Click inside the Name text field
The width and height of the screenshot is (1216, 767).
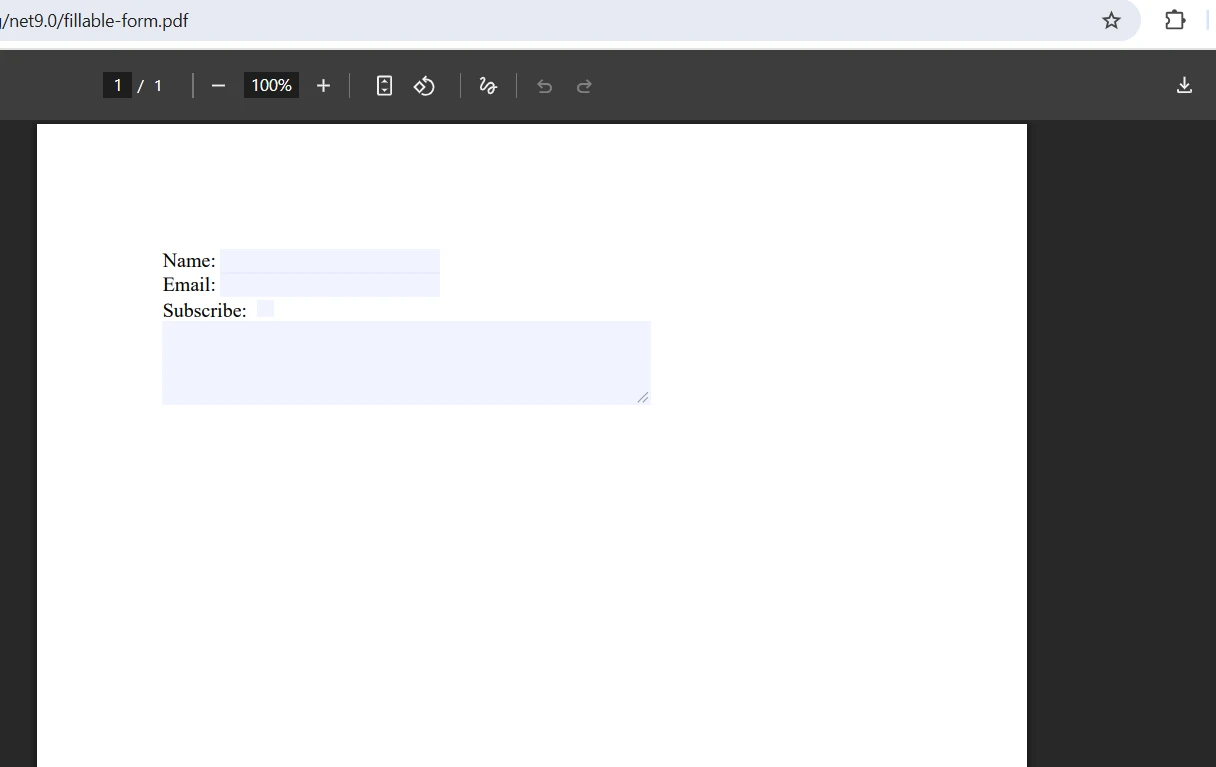point(330,260)
